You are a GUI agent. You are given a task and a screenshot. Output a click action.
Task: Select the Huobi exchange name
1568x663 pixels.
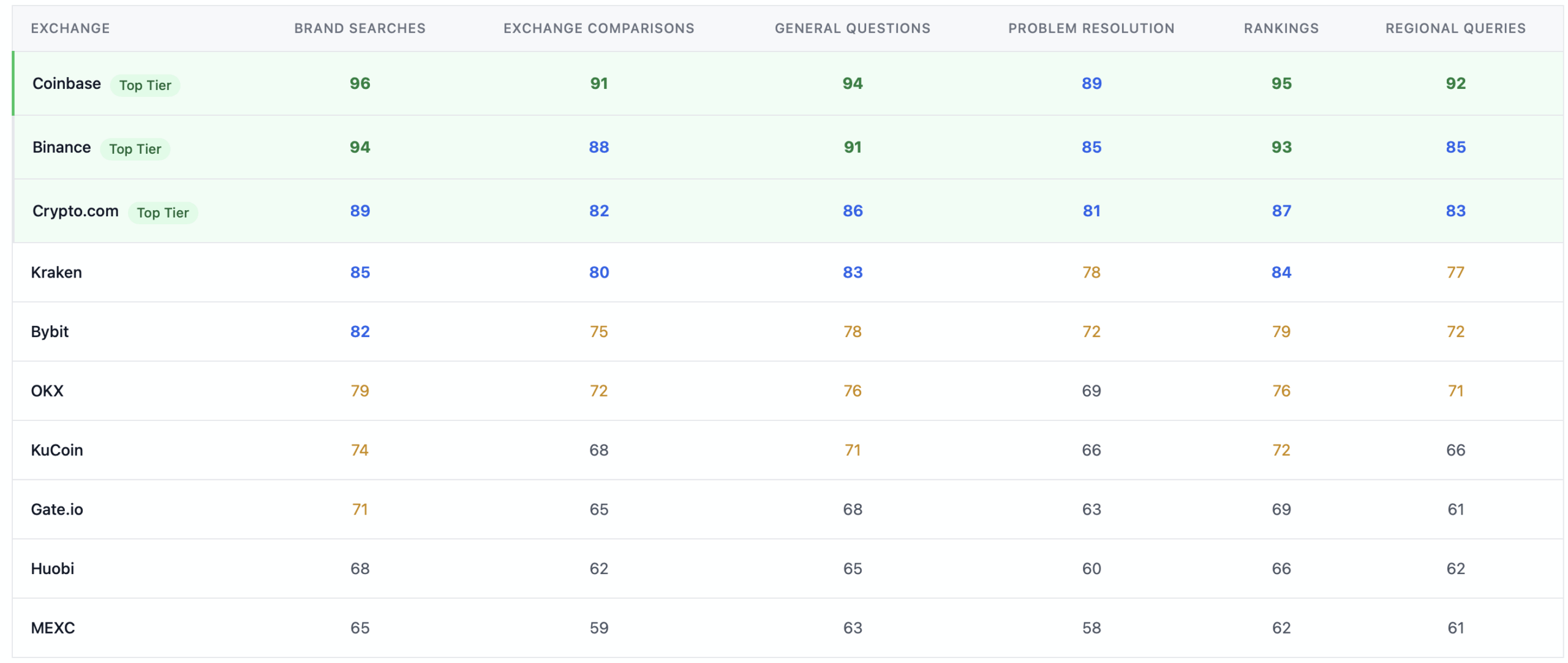pos(52,569)
